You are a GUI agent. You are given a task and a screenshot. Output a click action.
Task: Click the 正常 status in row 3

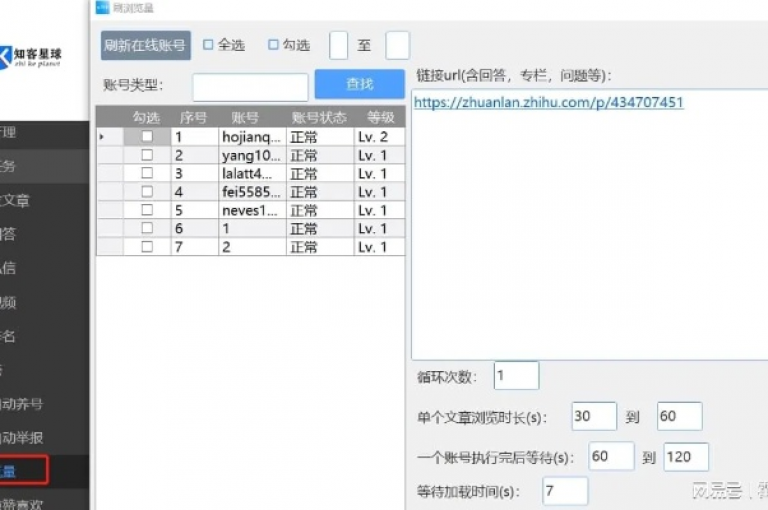320,173
